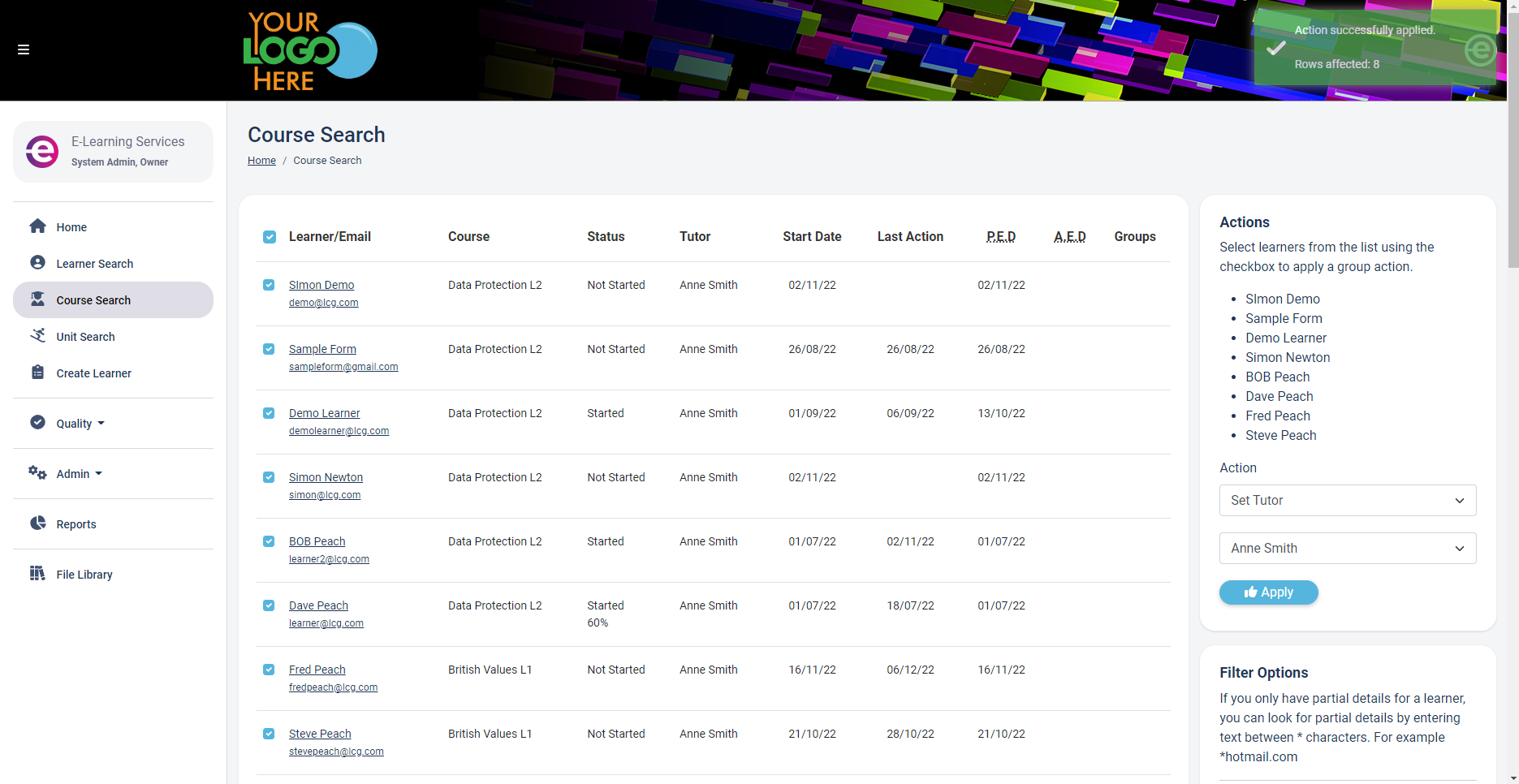
Task: Open fredpeach@lcg.com email link
Action: point(333,687)
